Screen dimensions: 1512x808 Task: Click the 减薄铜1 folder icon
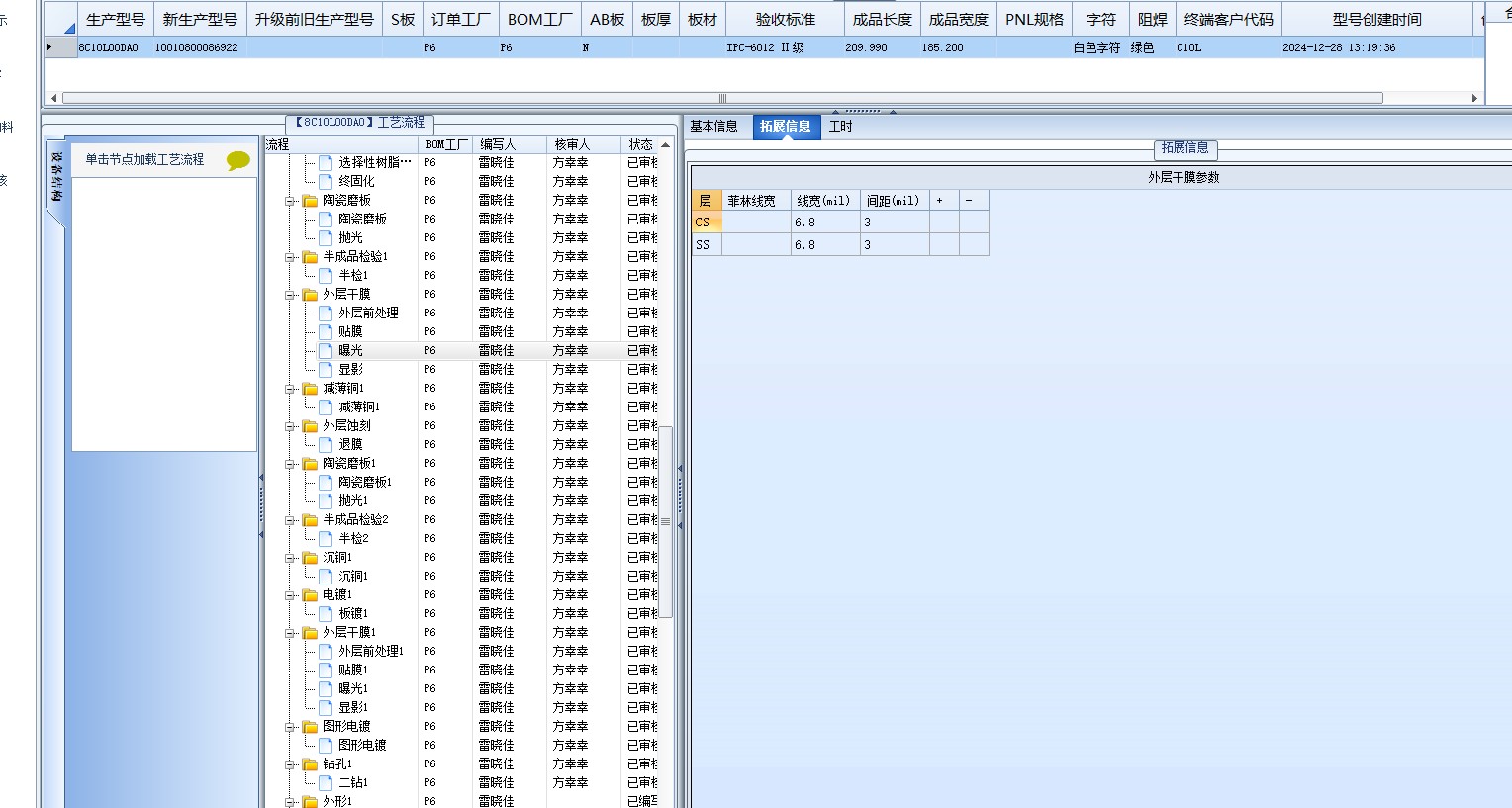click(x=310, y=388)
